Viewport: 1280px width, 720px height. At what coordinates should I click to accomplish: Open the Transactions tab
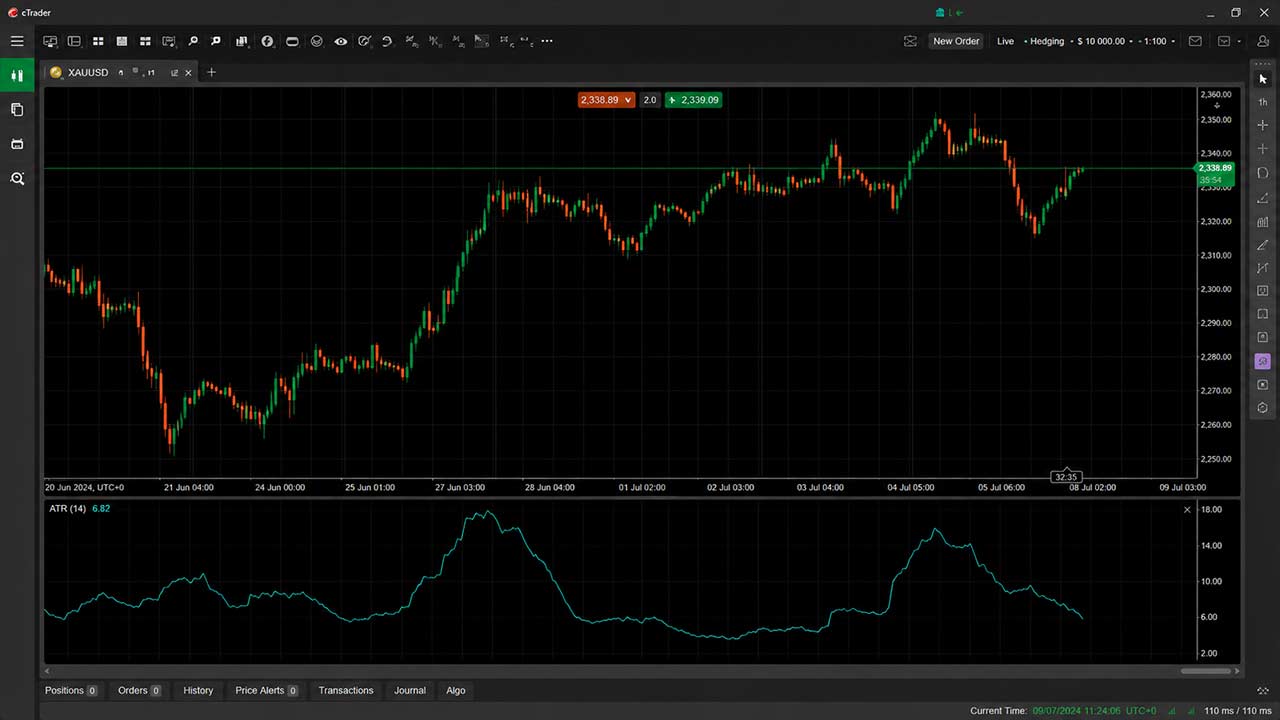(x=346, y=690)
